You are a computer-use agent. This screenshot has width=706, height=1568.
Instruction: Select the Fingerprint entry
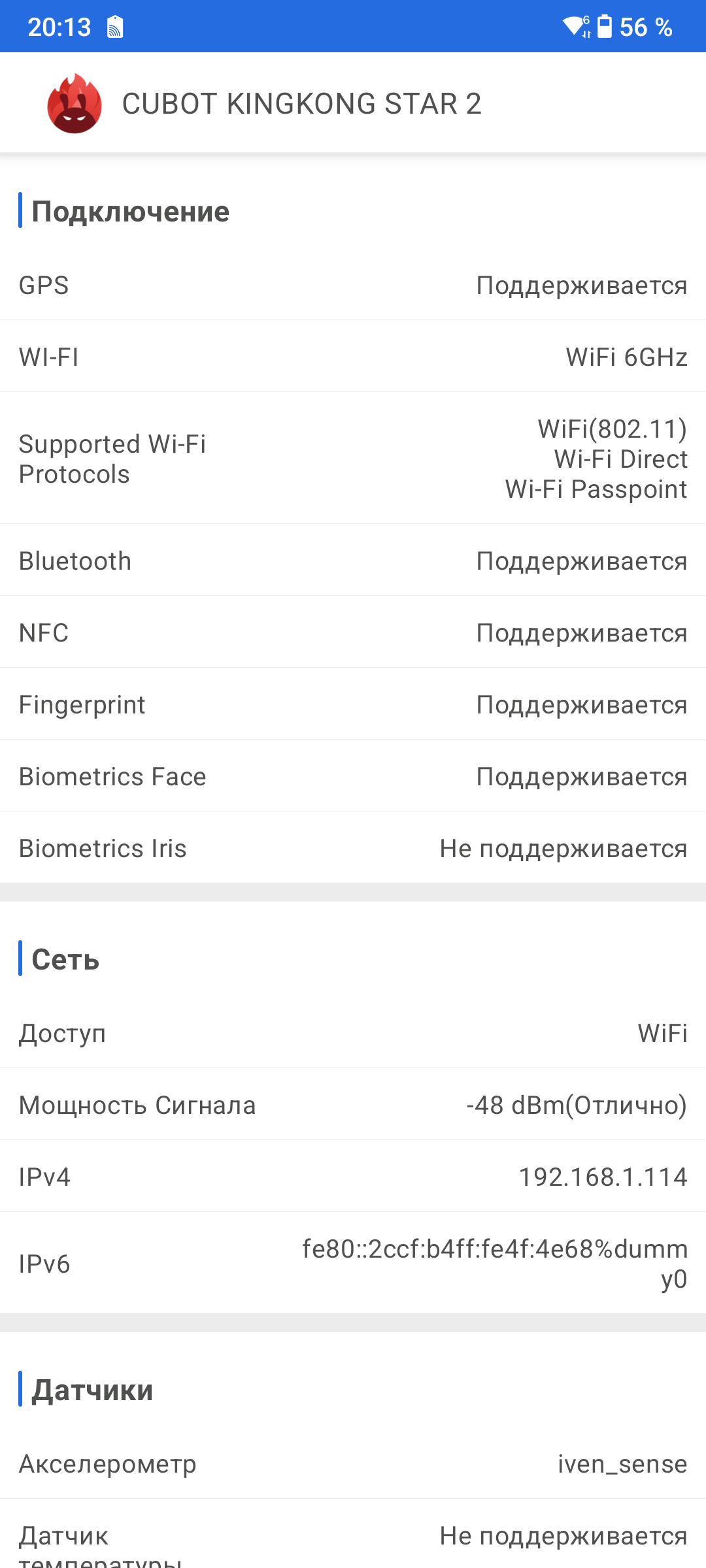(353, 705)
